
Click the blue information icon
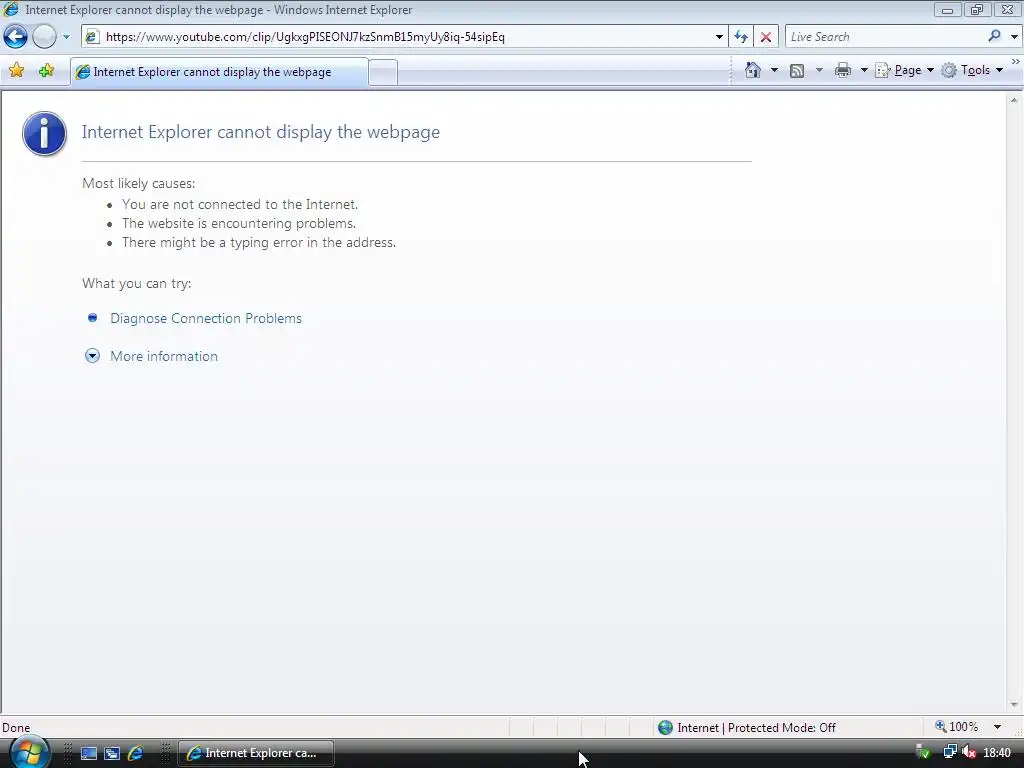[44, 133]
